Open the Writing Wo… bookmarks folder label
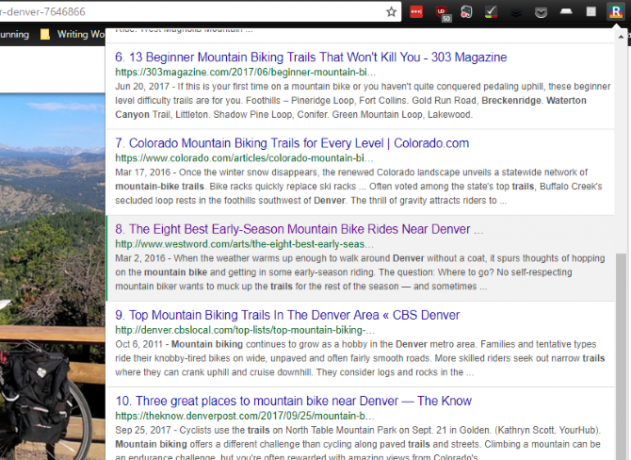631x460 pixels. [x=80, y=35]
